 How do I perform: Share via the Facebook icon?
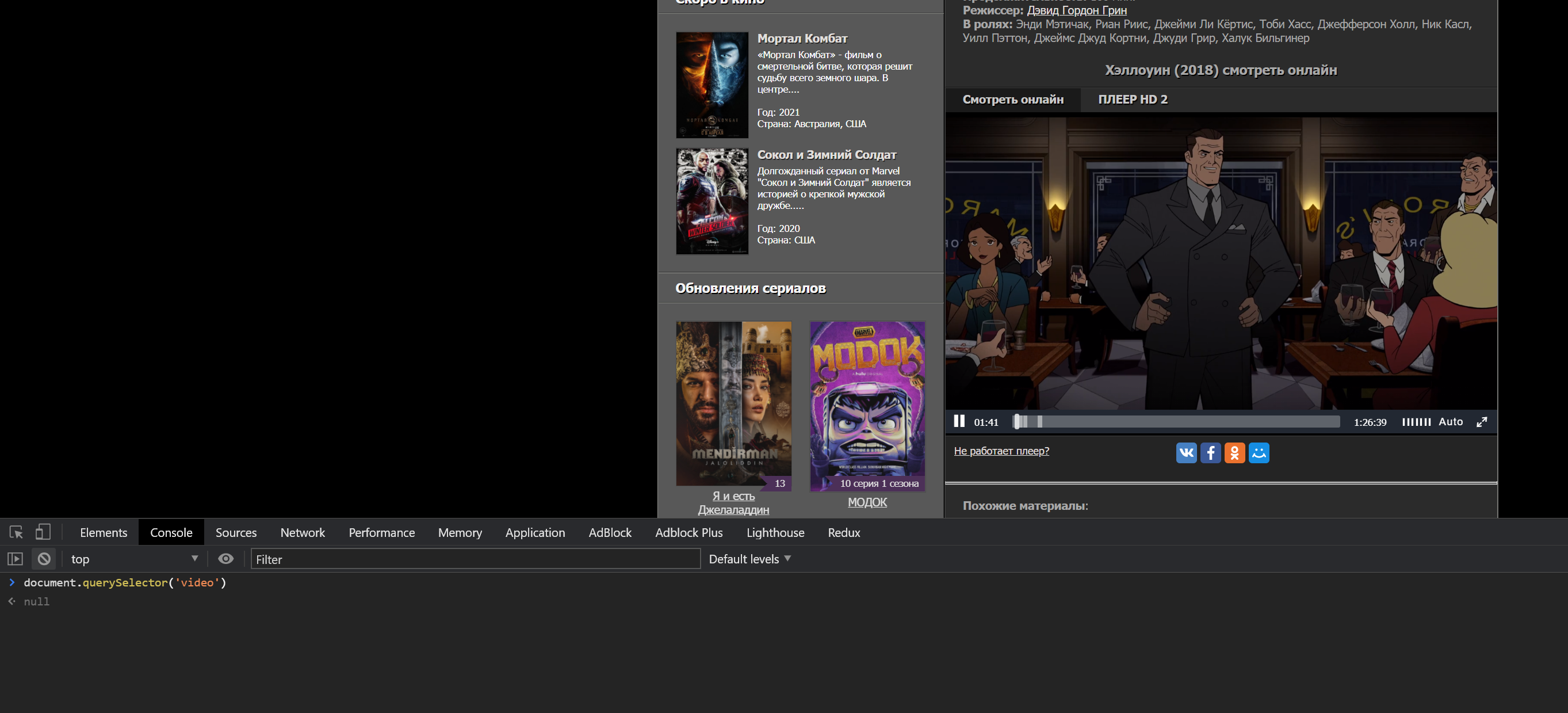(x=1210, y=453)
